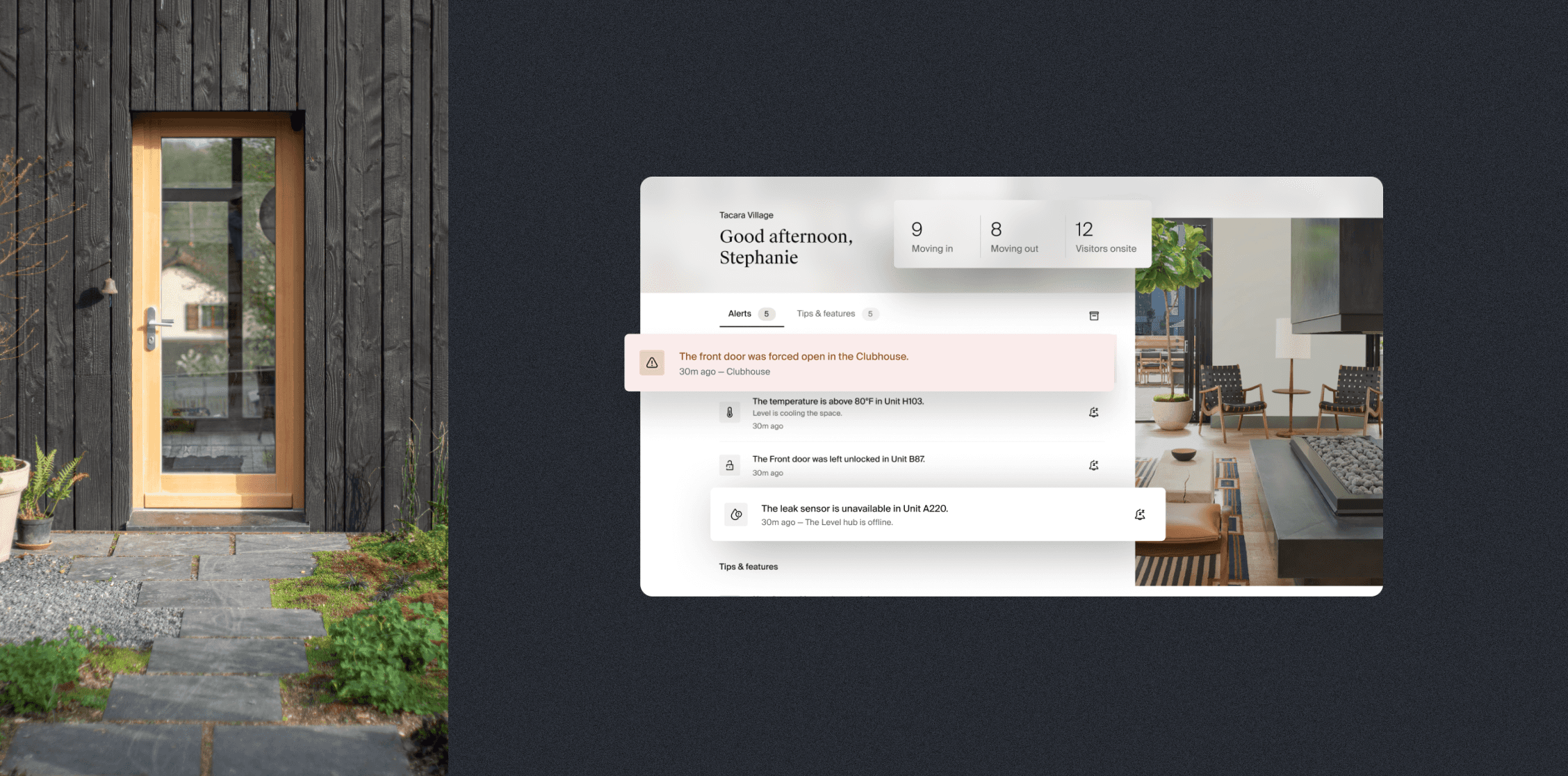View the 12 Visitors onsite stat
The image size is (1568, 776).
(1106, 237)
